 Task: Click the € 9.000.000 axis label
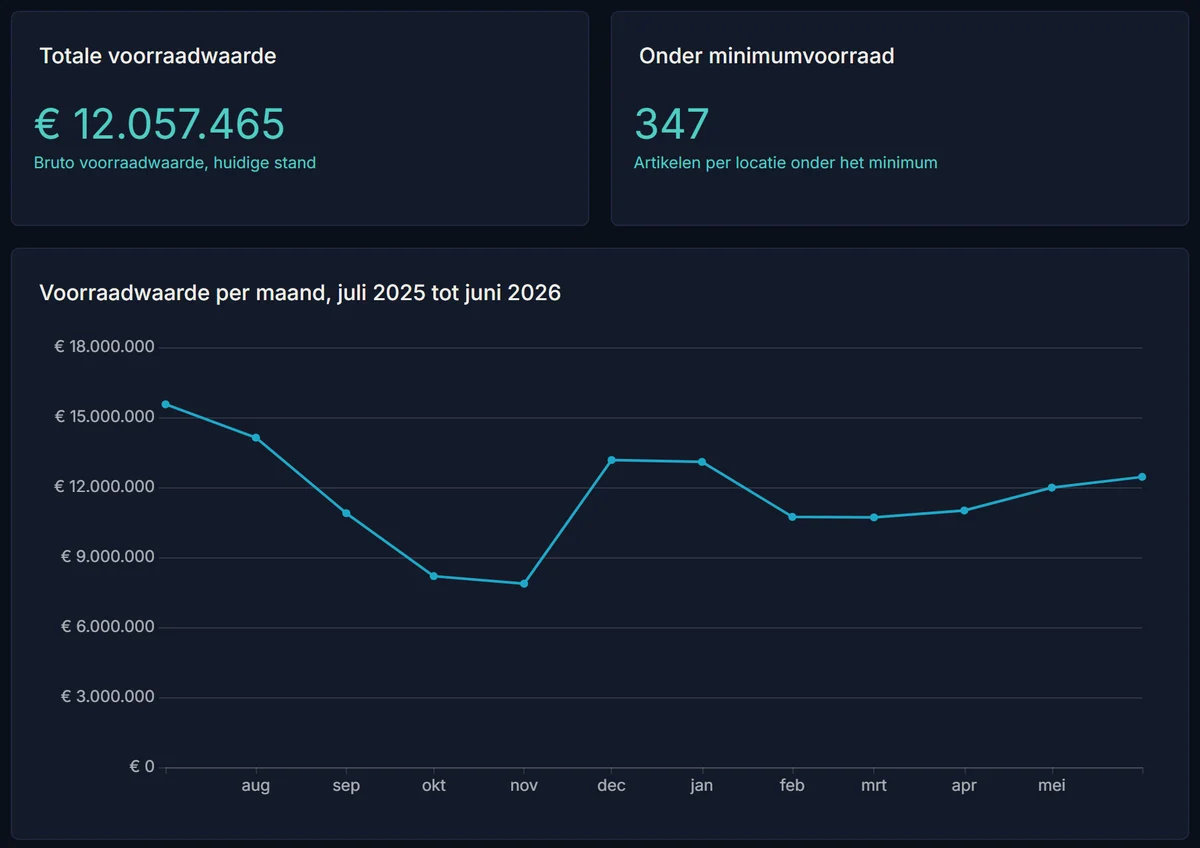click(x=108, y=557)
